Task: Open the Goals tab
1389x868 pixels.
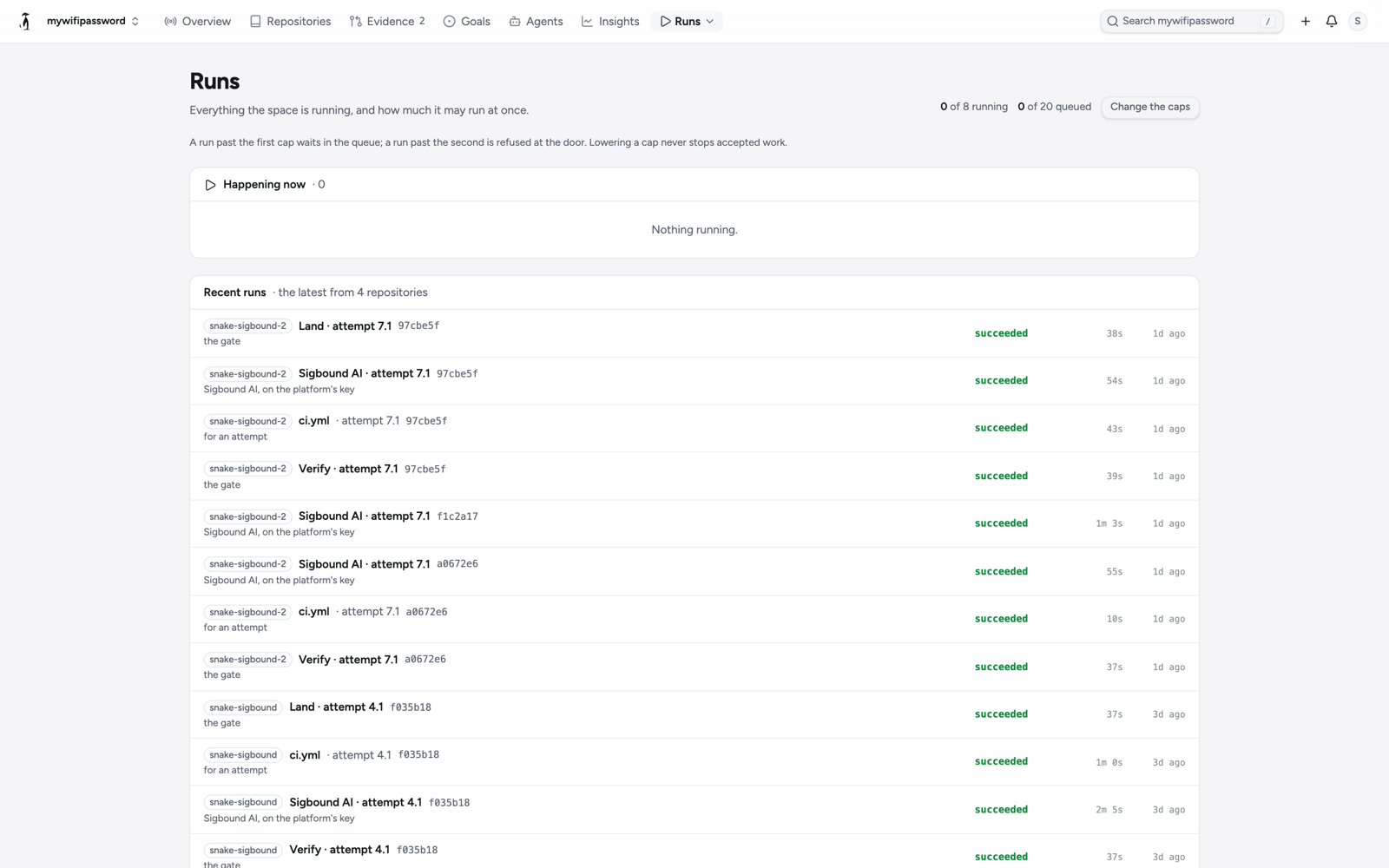Action: [x=466, y=21]
